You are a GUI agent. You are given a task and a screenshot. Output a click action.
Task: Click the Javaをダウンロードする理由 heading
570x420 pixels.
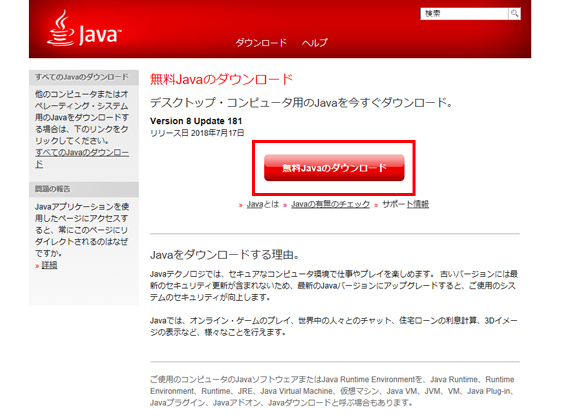pos(224,255)
